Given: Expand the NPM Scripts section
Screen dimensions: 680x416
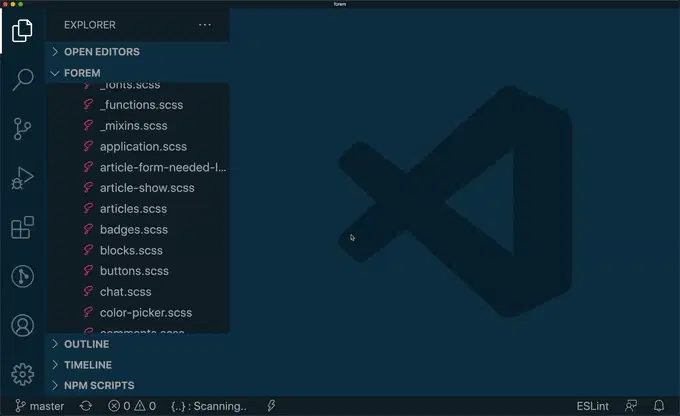Looking at the screenshot, I should tap(138, 385).
